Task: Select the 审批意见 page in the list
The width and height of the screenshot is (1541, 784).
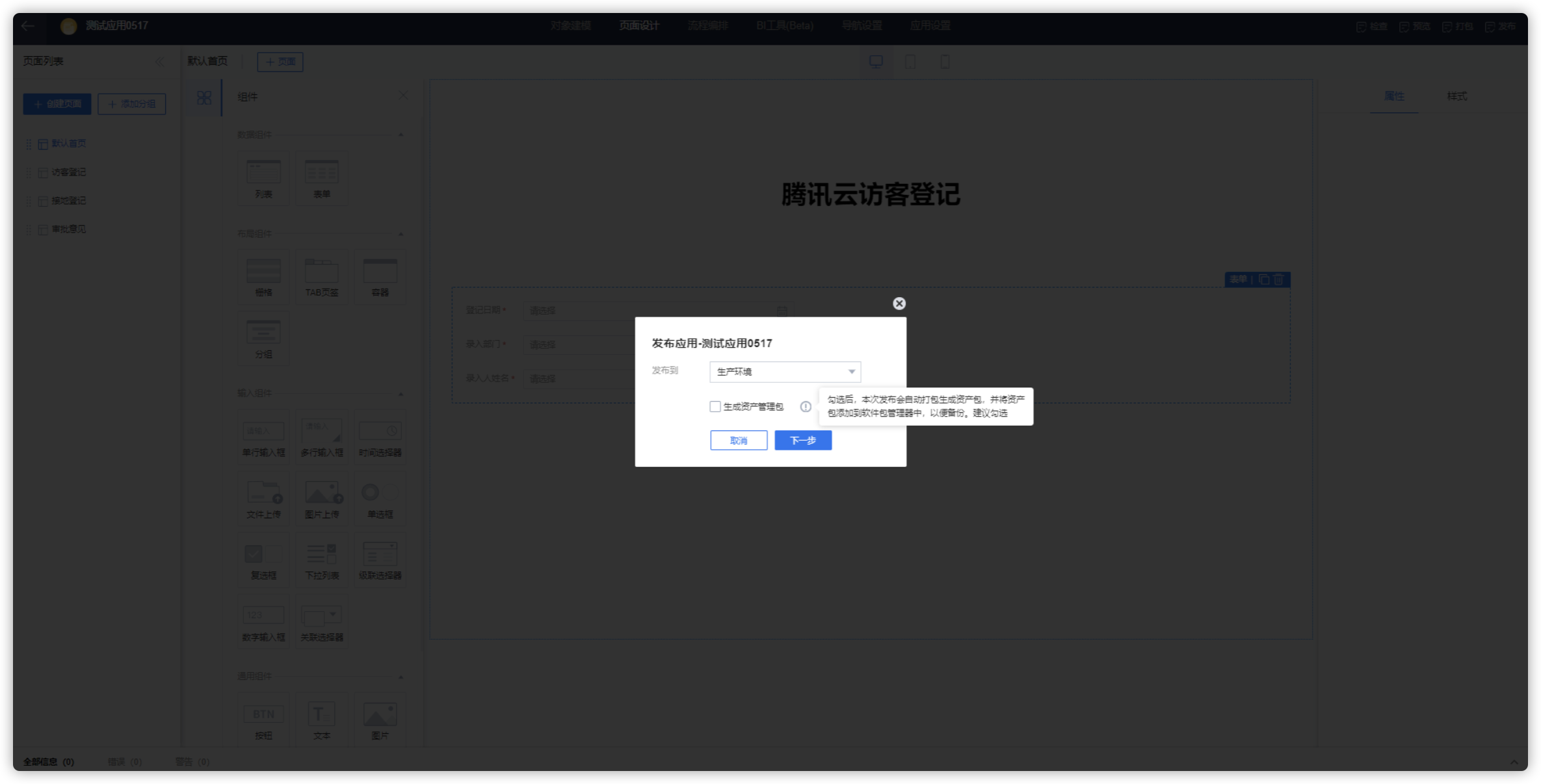Action: coord(68,229)
